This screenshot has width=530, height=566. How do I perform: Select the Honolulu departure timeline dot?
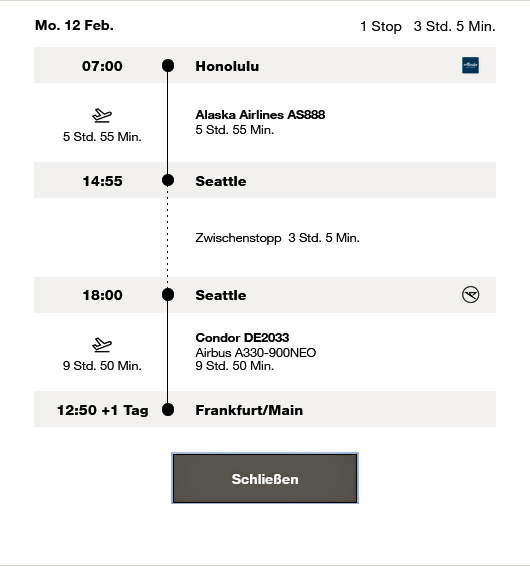(168, 66)
